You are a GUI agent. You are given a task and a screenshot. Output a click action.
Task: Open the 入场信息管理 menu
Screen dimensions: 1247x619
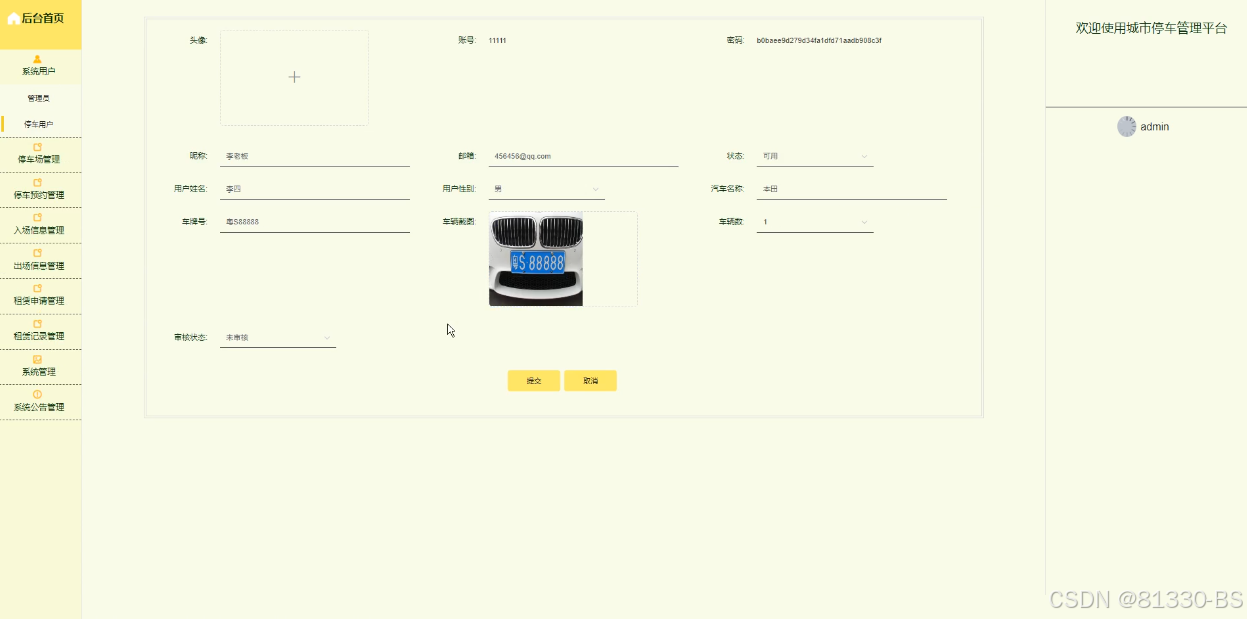click(x=41, y=225)
